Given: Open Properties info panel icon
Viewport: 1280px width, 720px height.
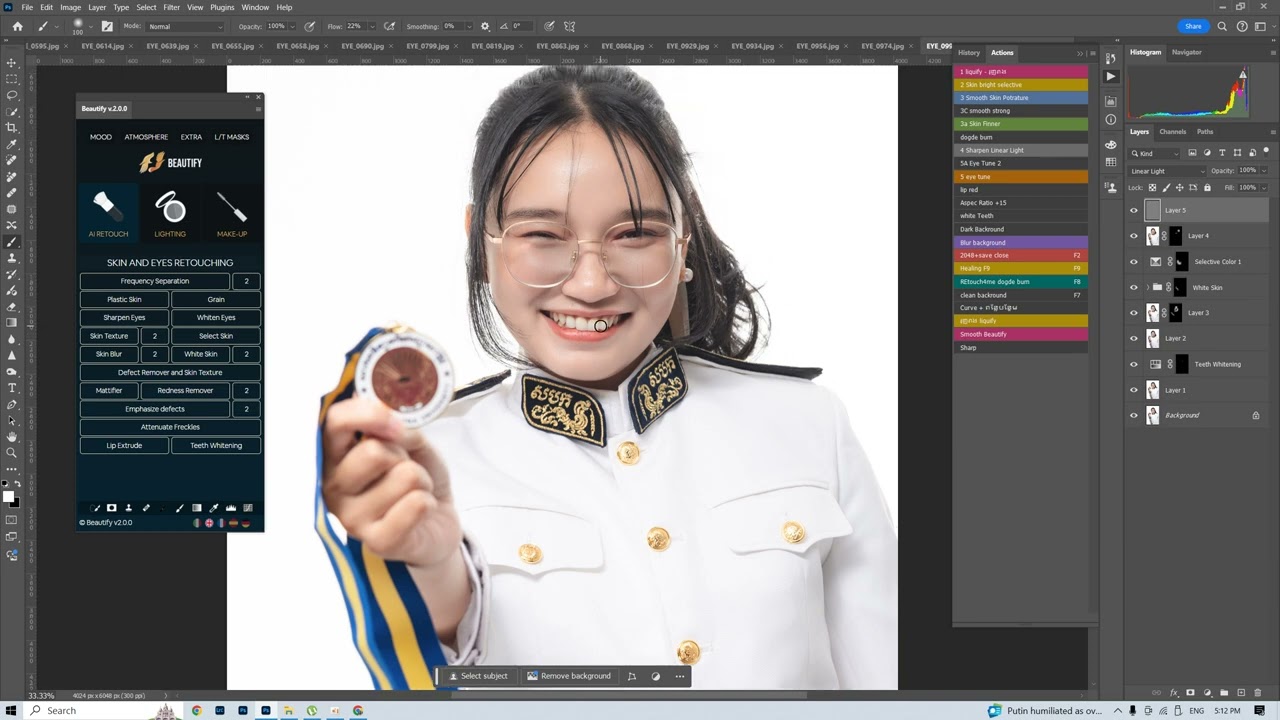Looking at the screenshot, I should tap(1111, 120).
